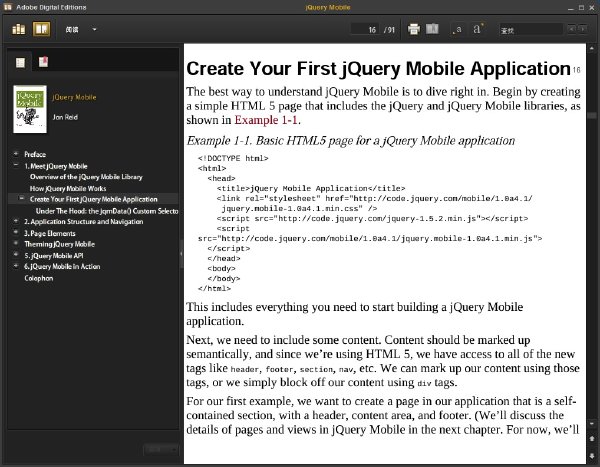Click the dimmed button at panel bottom
Screen dimensions: 600x467
[x=161, y=449]
